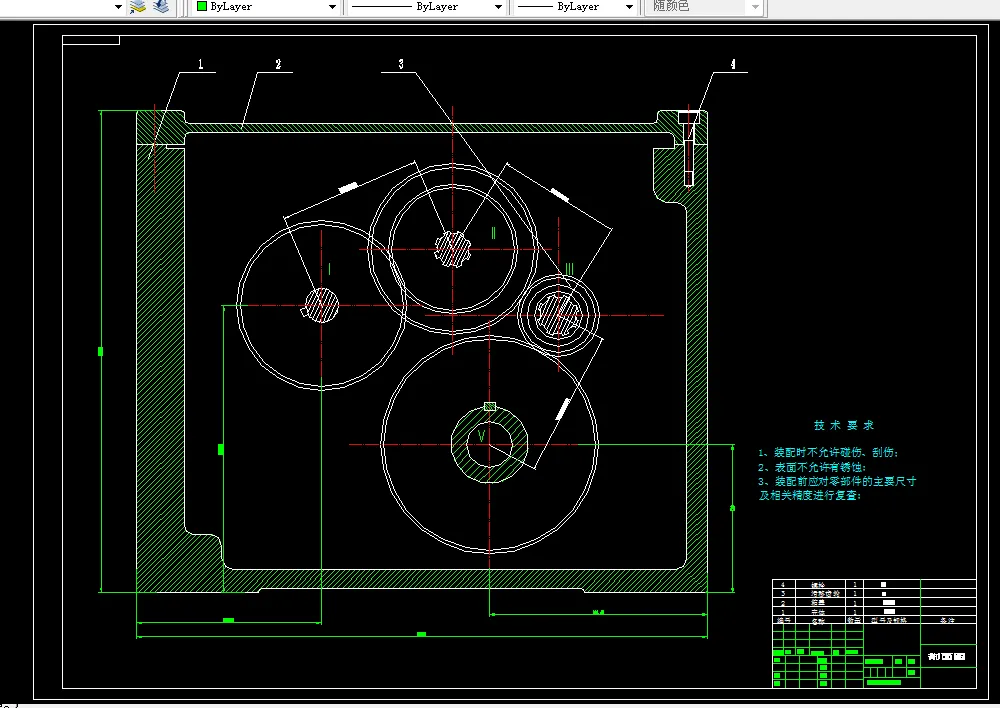The width and height of the screenshot is (1000, 708).
Task: Click the hatched shaft of gear I
Action: pos(321,305)
